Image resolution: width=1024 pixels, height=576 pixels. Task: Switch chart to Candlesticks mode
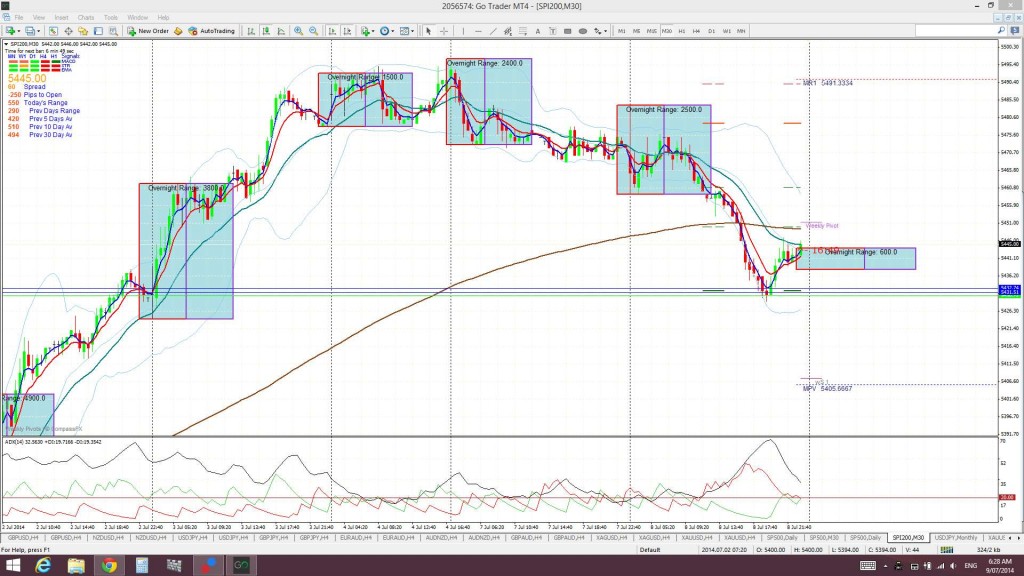pos(266,31)
